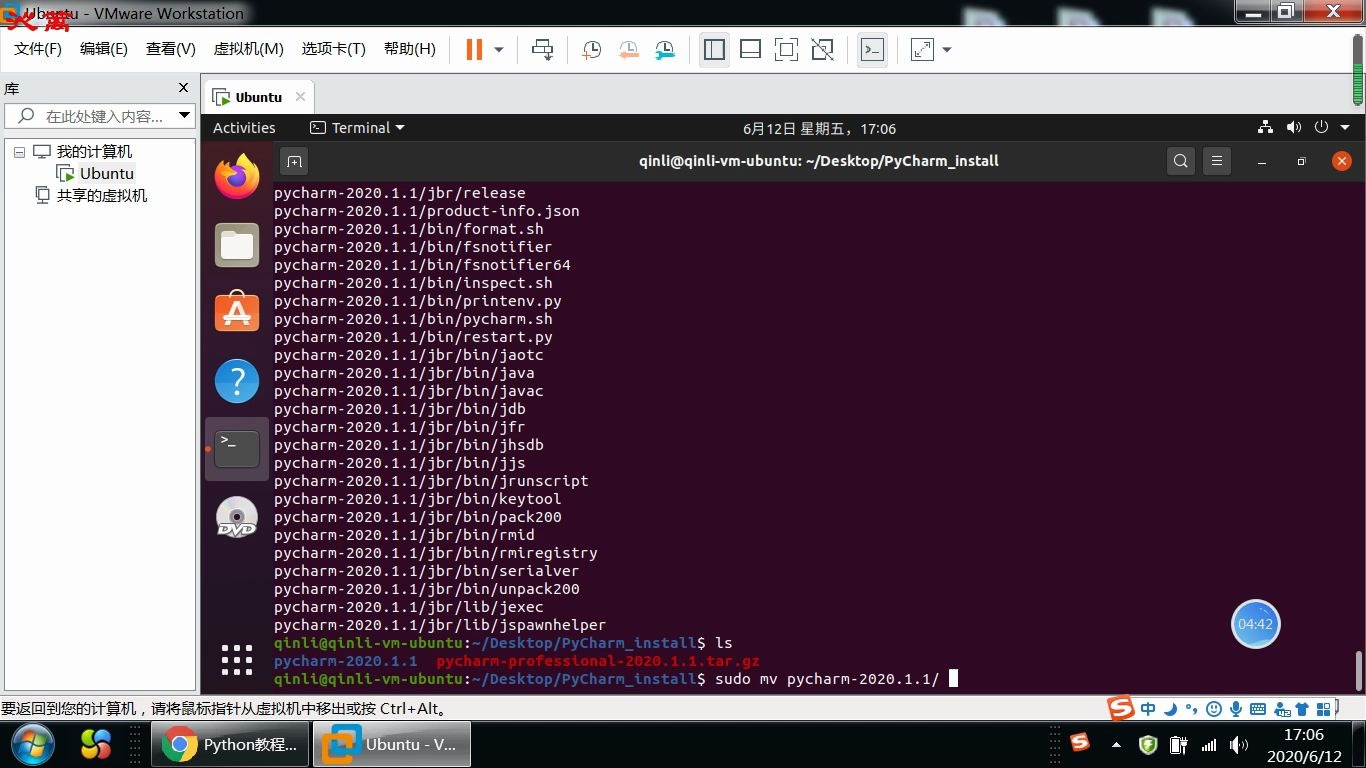Screen dimensions: 1366x768
Task: Switch to the Ubuntu tab
Action: 256,96
